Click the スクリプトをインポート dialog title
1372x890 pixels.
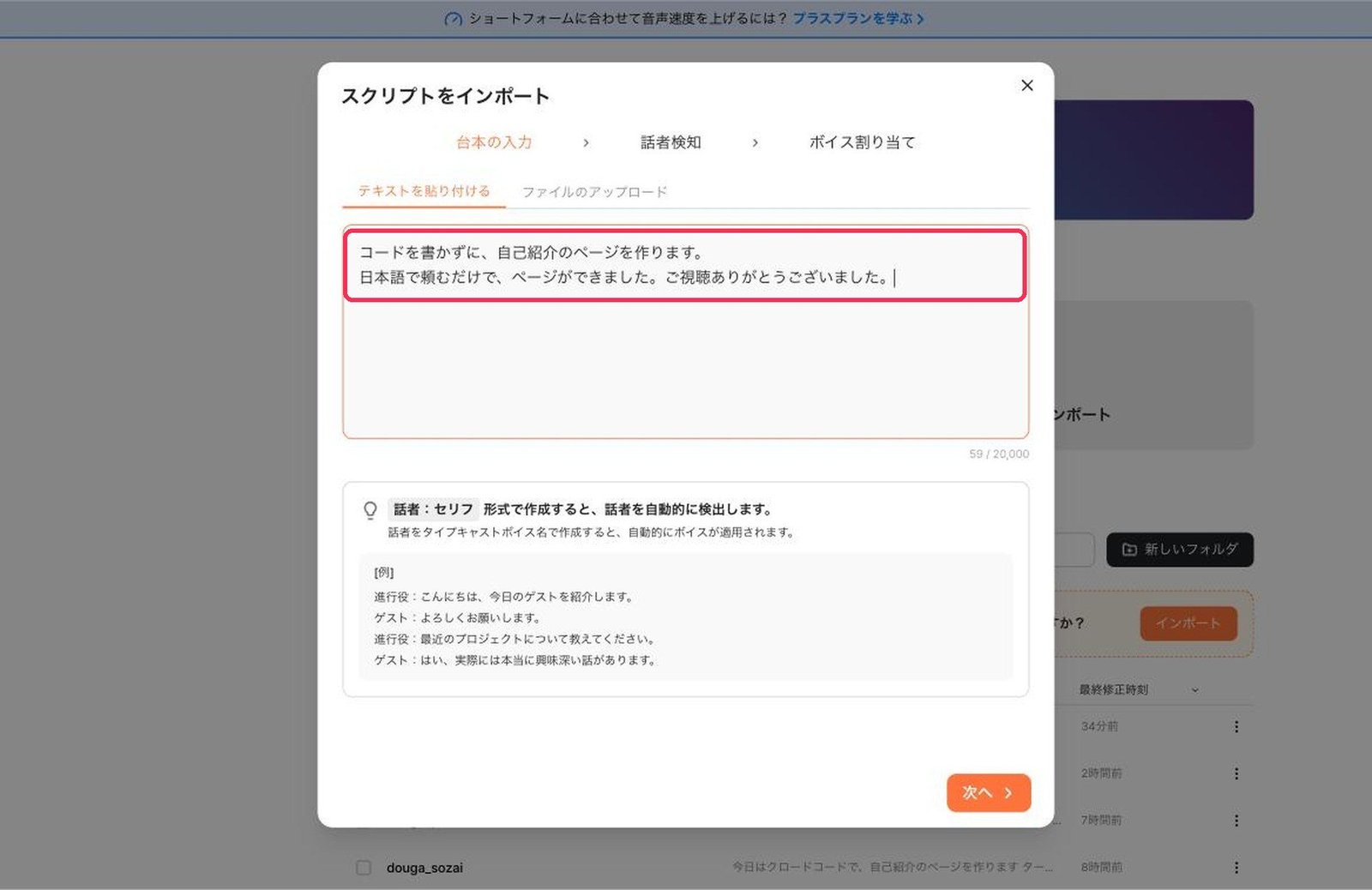coord(445,96)
